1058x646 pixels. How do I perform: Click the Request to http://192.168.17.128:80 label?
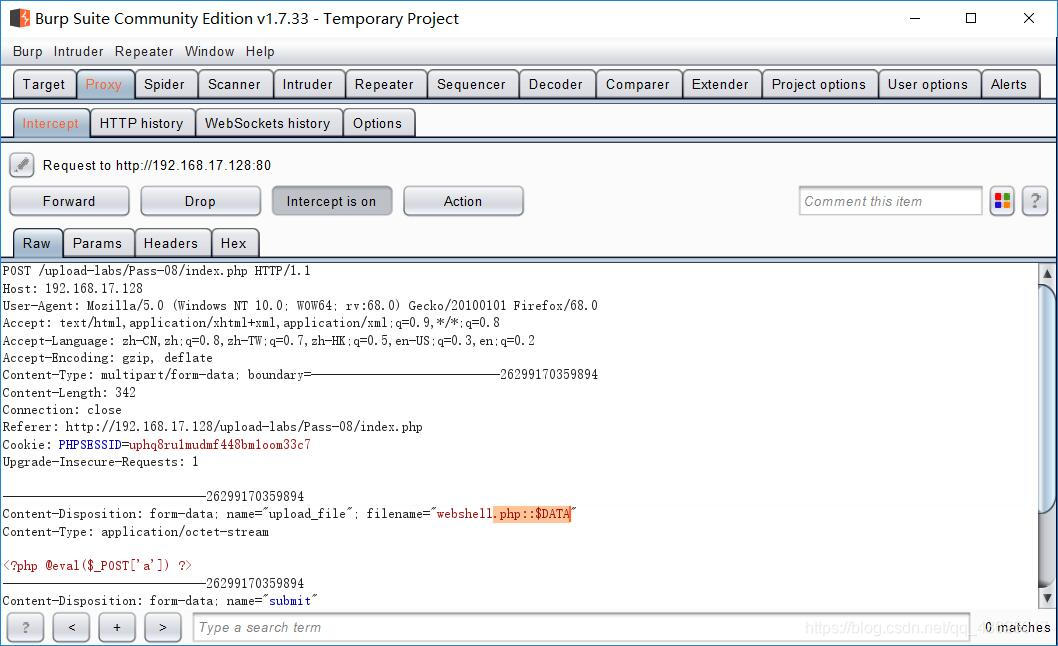pyautogui.click(x=157, y=165)
